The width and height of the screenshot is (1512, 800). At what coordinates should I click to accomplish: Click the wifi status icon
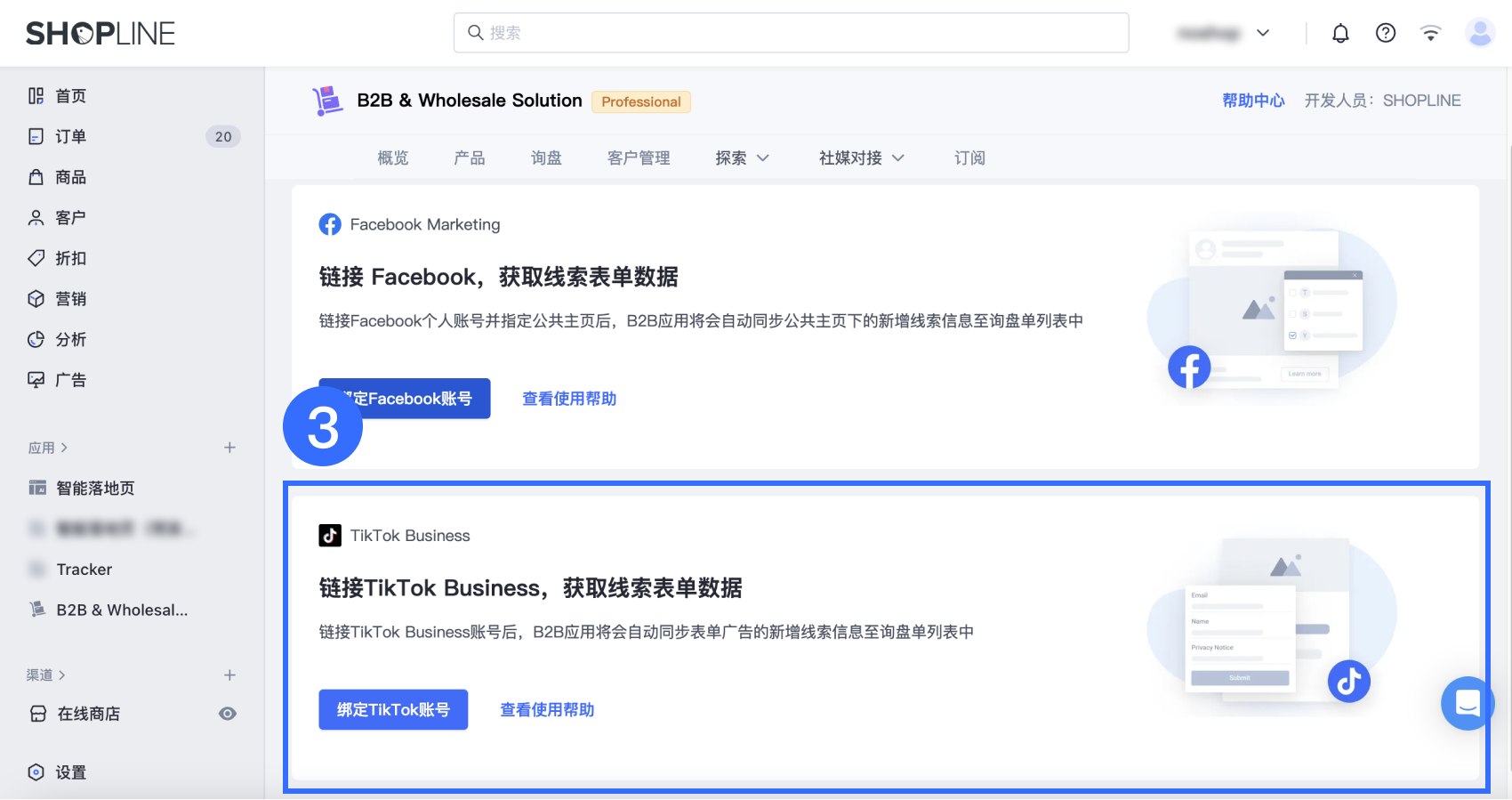click(1430, 34)
